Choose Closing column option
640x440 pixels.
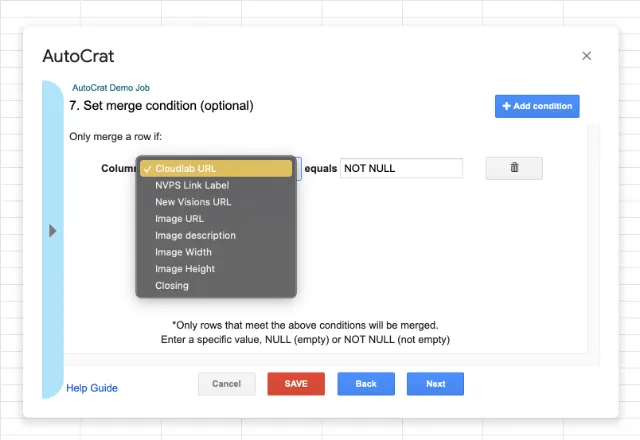point(171,286)
